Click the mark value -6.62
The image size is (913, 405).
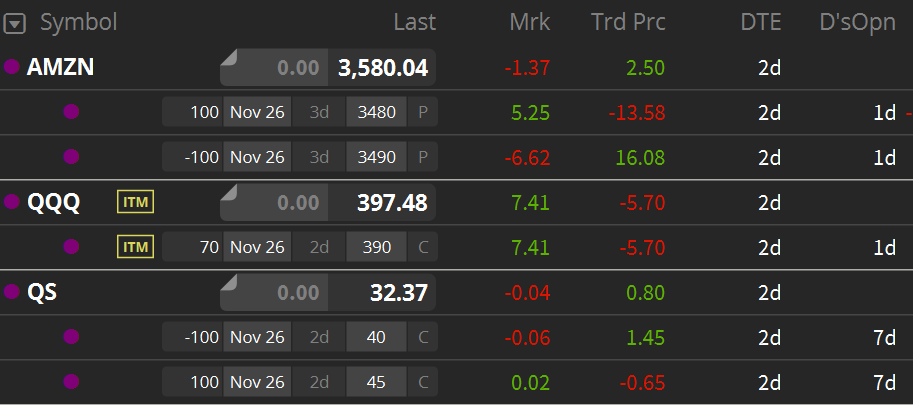pyautogui.click(x=527, y=158)
